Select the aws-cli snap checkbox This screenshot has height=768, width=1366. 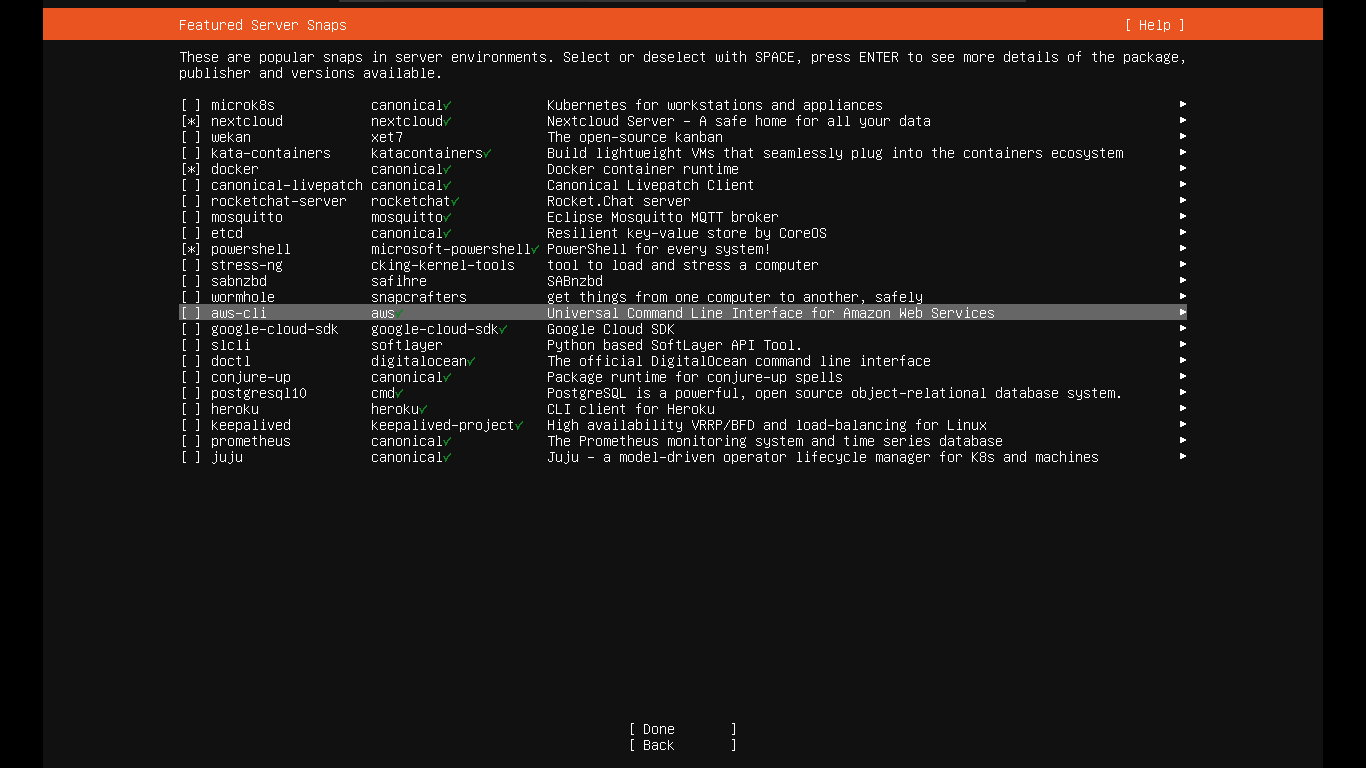pos(191,313)
